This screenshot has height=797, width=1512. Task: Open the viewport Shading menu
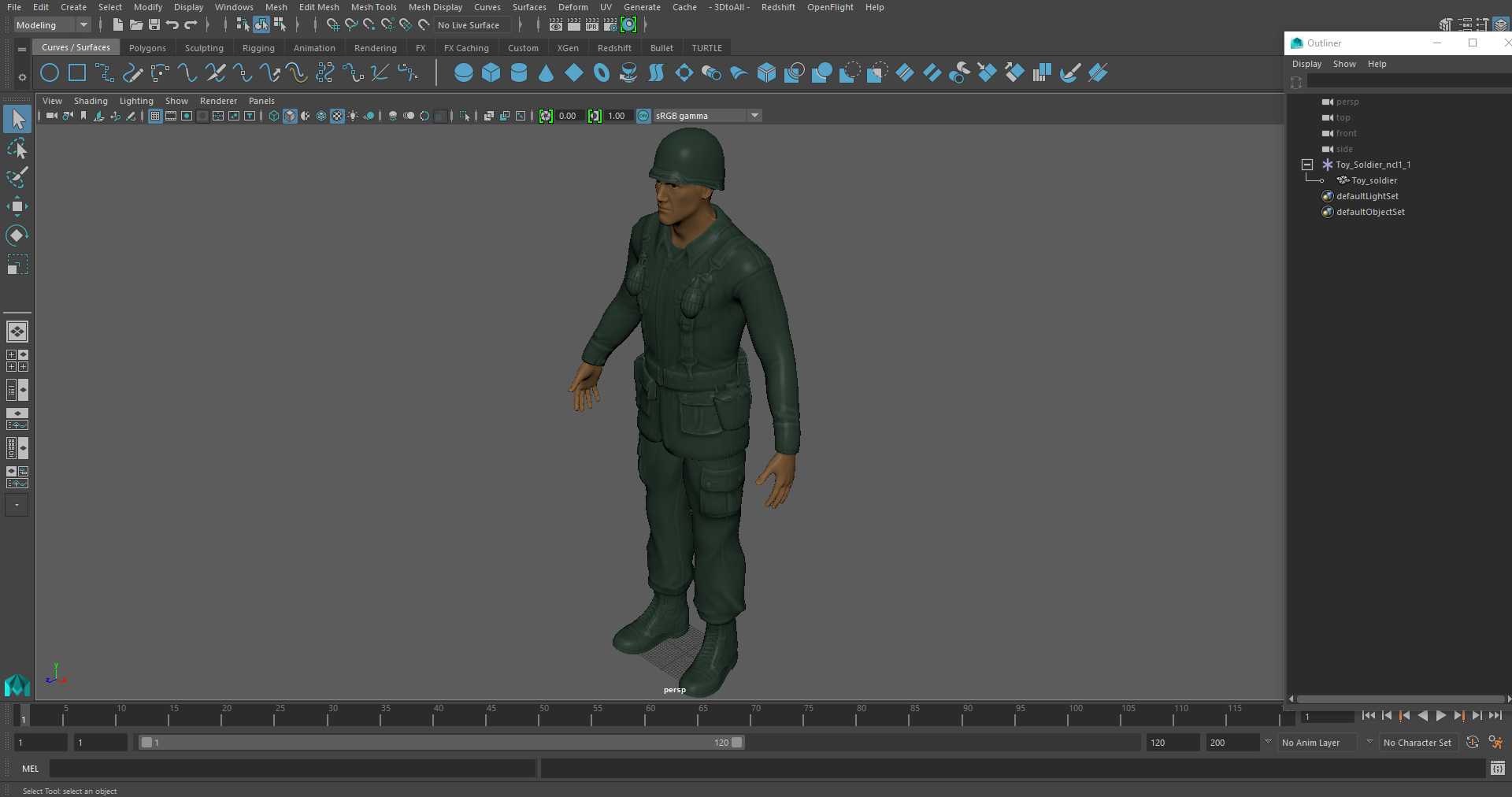coord(91,101)
